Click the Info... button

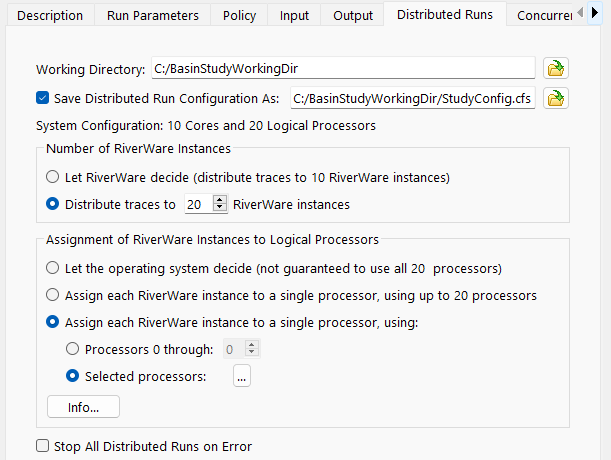point(83,407)
